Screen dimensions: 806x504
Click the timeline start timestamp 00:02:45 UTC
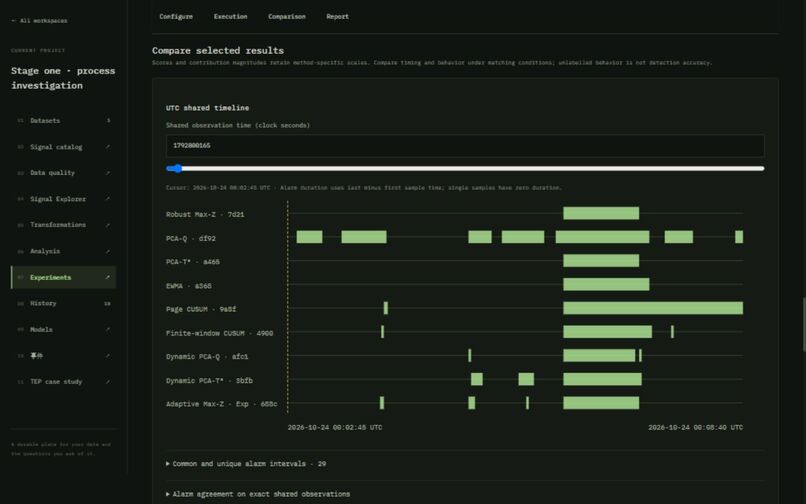[x=335, y=427]
